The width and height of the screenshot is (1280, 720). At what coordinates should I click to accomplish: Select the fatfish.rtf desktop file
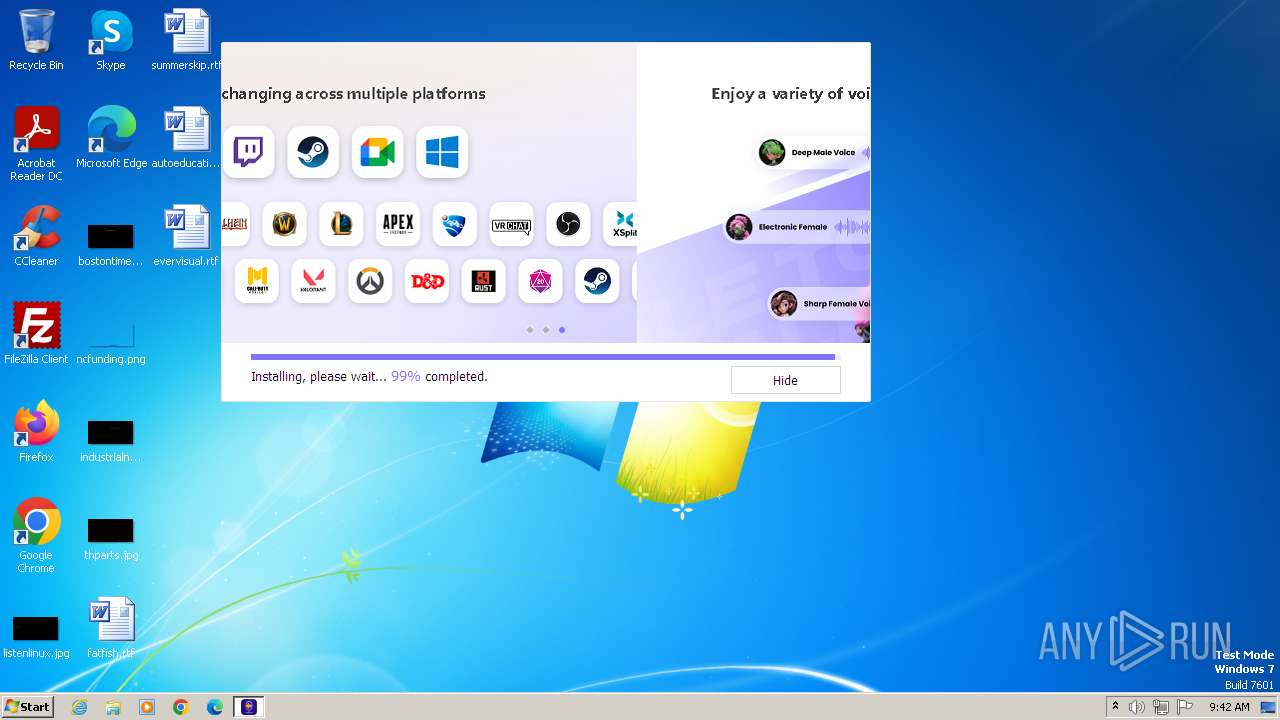coord(110,628)
